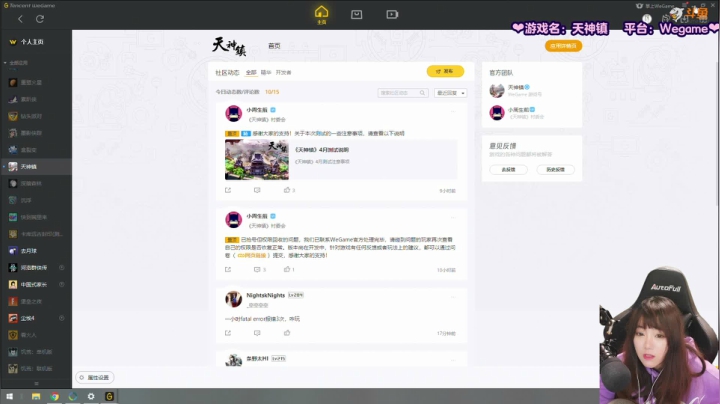Image resolution: width=720 pixels, height=404 pixels.
Task: Open the settings gear taskbar icon
Action: point(91,396)
